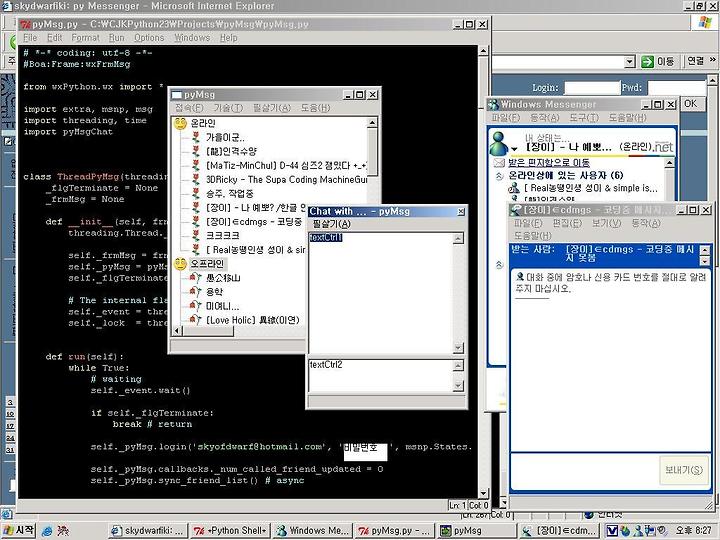
Task: Click the green arrow 이동 icon in Internet Explorer
Action: [x=647, y=62]
